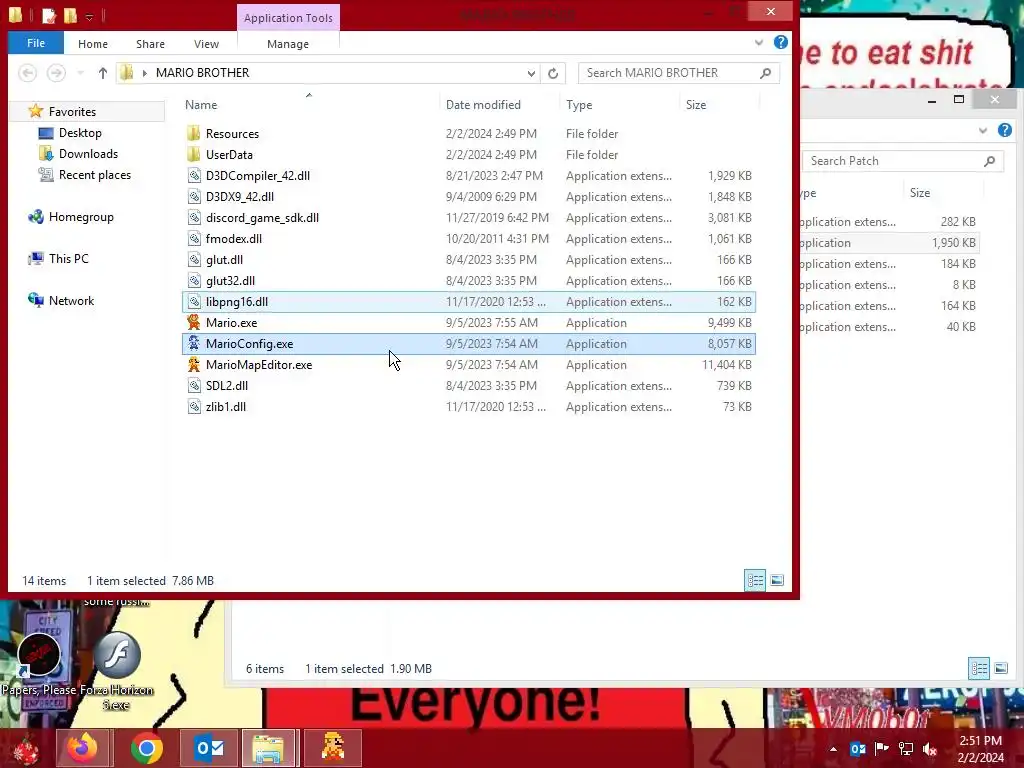Select the SDL2.dll file icon
Screen dimensions: 1024x768
(x=194, y=385)
